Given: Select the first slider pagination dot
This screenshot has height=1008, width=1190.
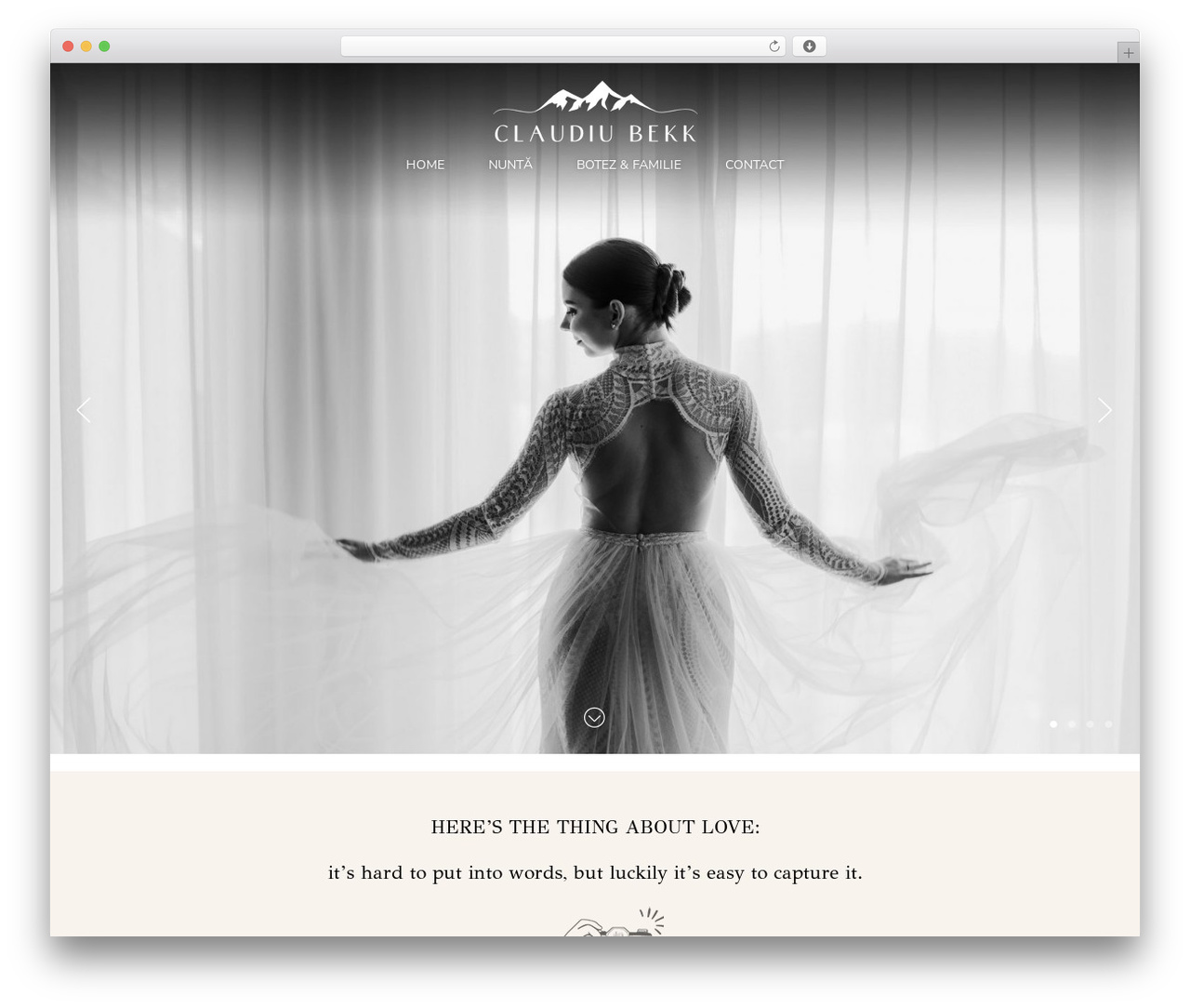Looking at the screenshot, I should point(1053,723).
